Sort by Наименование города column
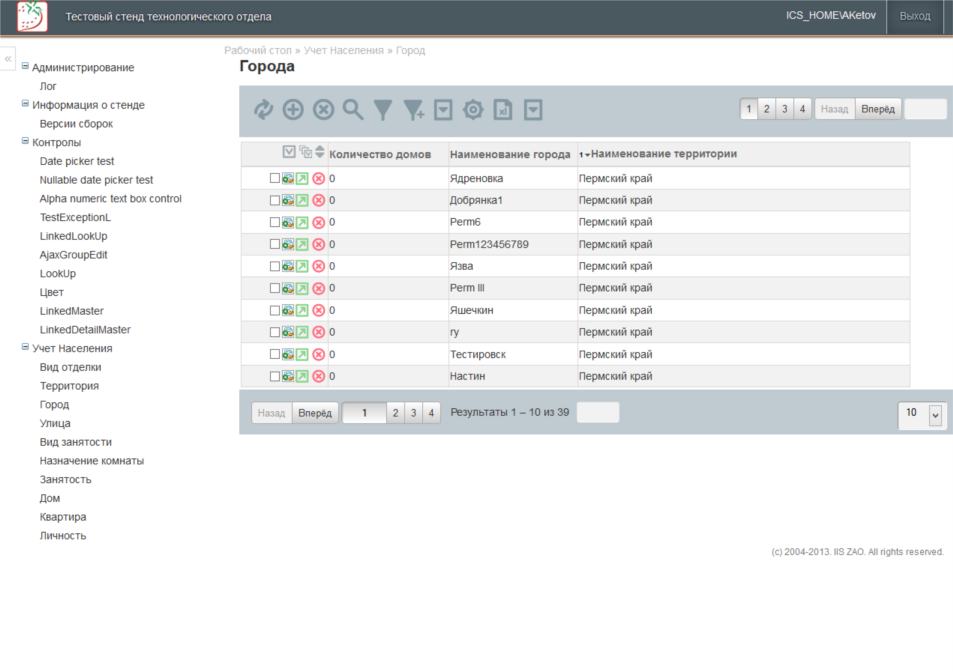Image resolution: width=953 pixels, height=672 pixels. (x=510, y=154)
